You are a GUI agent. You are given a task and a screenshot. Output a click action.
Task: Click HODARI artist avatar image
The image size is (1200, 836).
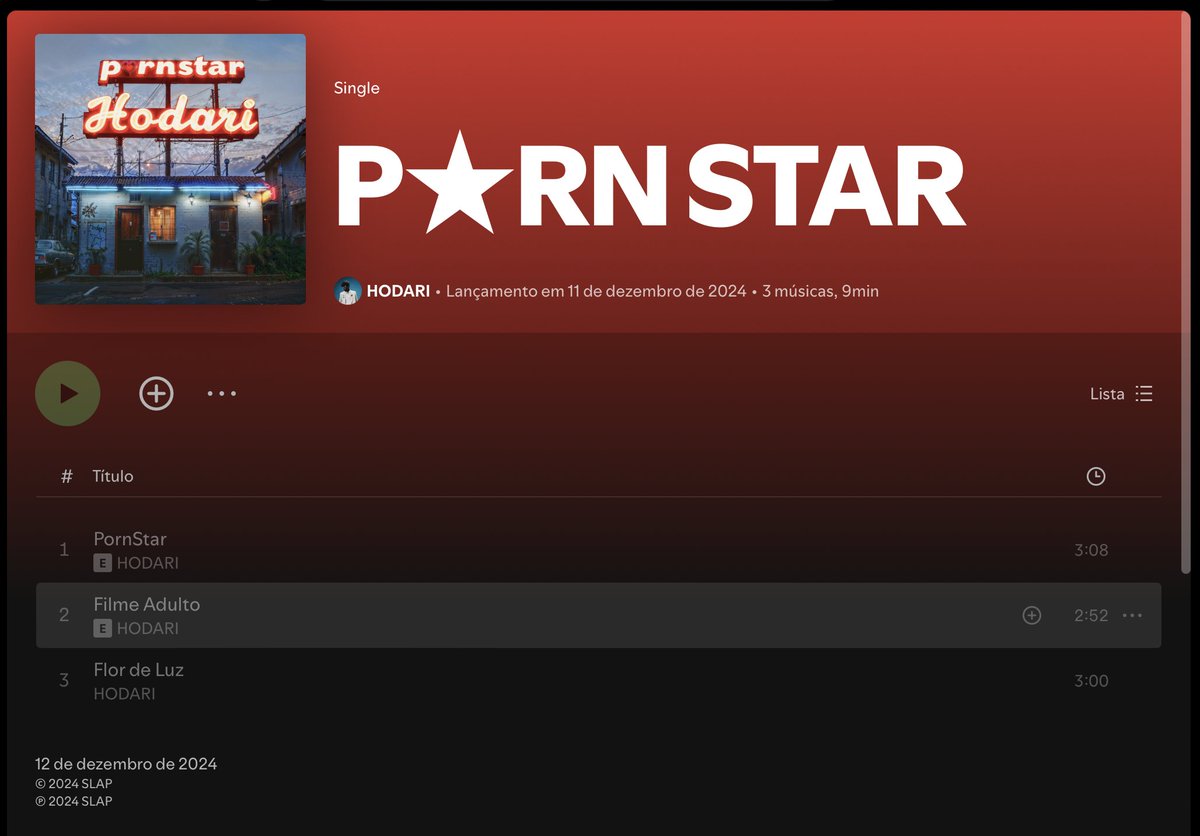click(348, 292)
